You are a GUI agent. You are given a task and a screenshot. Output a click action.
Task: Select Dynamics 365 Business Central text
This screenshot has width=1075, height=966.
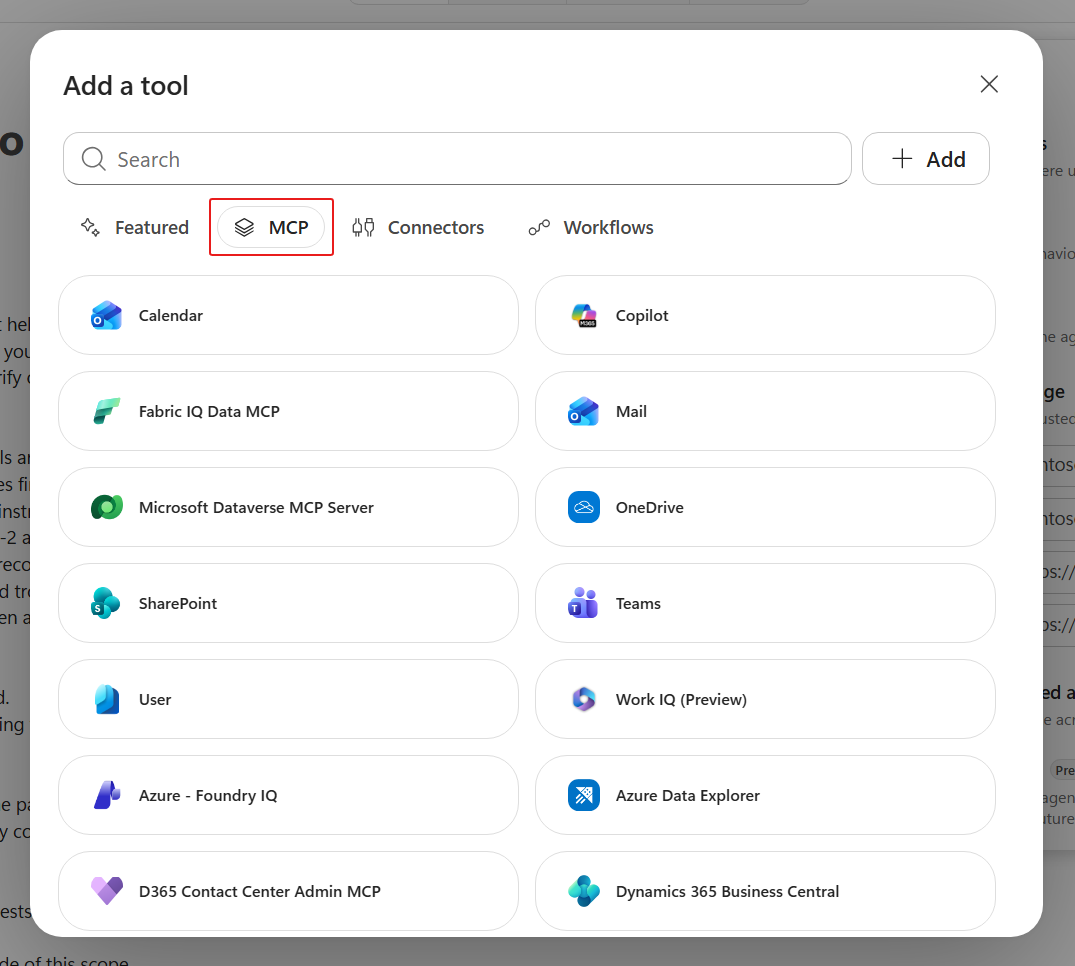pyautogui.click(x=727, y=891)
